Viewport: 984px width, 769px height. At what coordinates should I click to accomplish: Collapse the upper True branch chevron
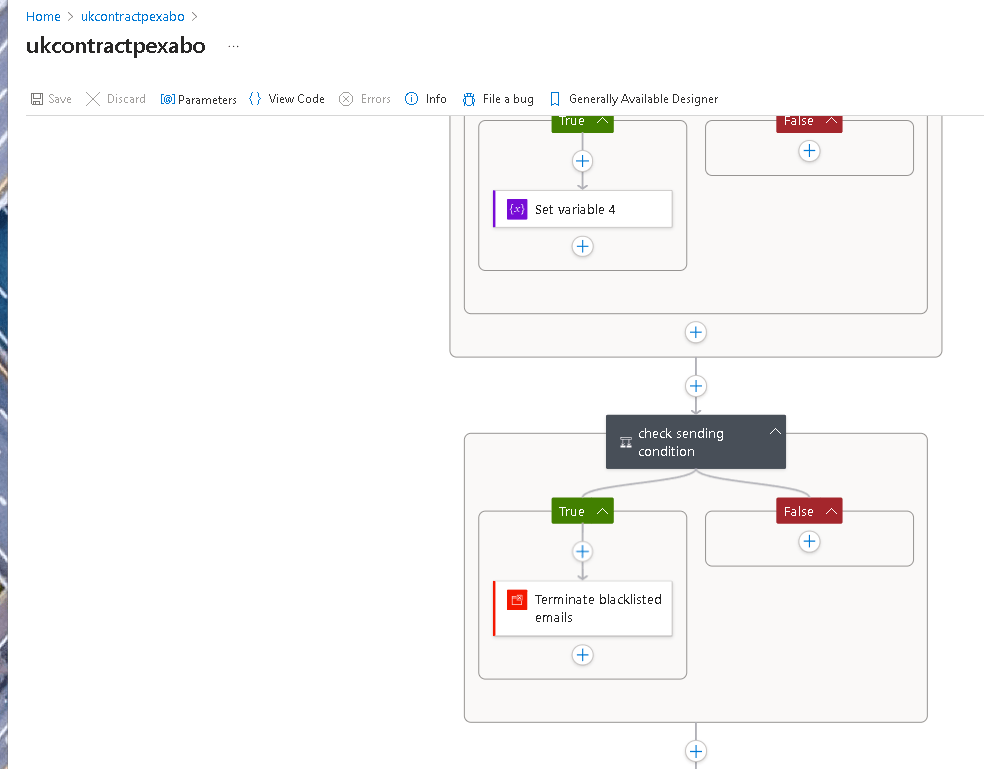click(x=602, y=121)
